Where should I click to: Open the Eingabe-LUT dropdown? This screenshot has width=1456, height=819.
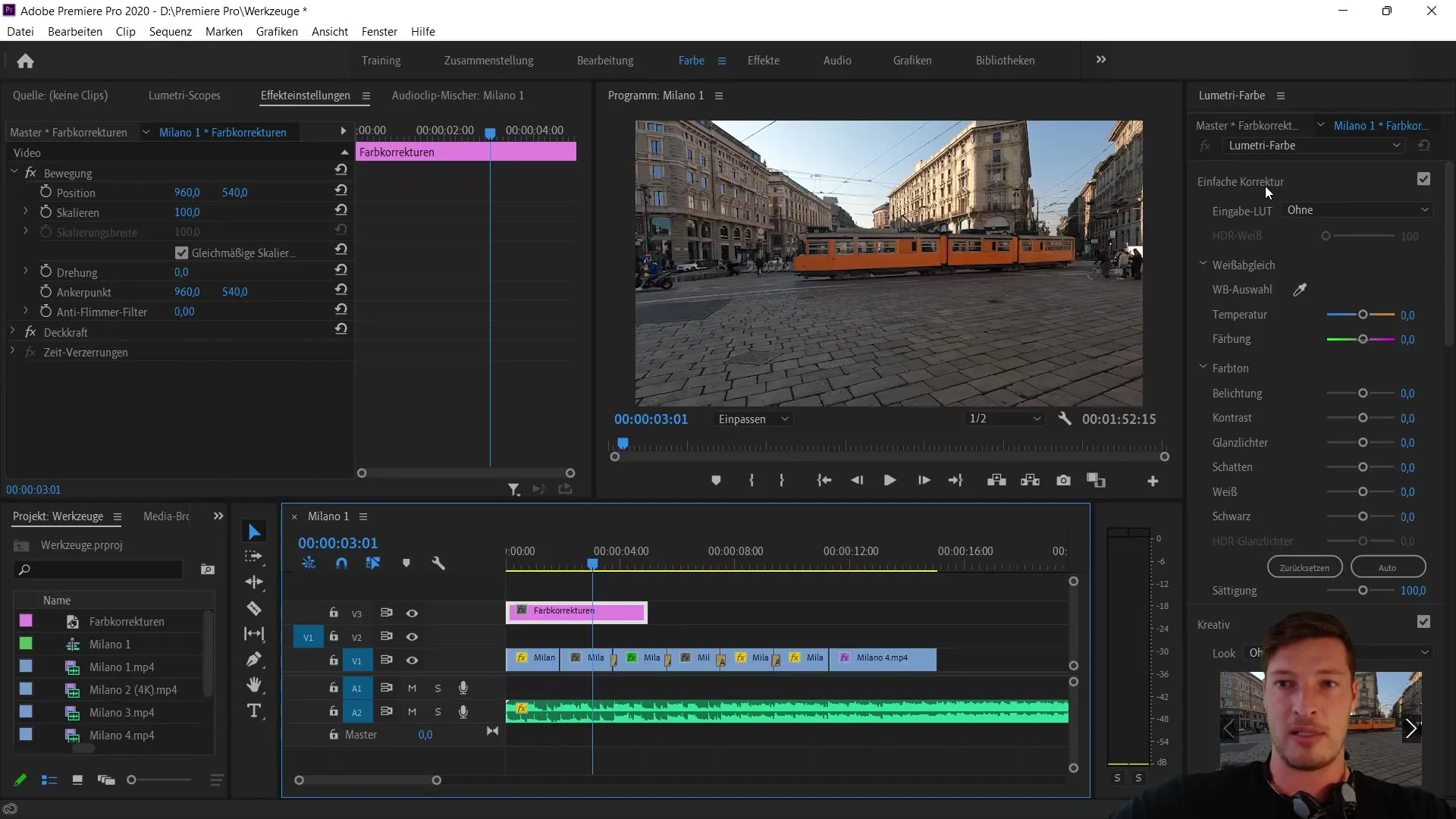click(1357, 210)
